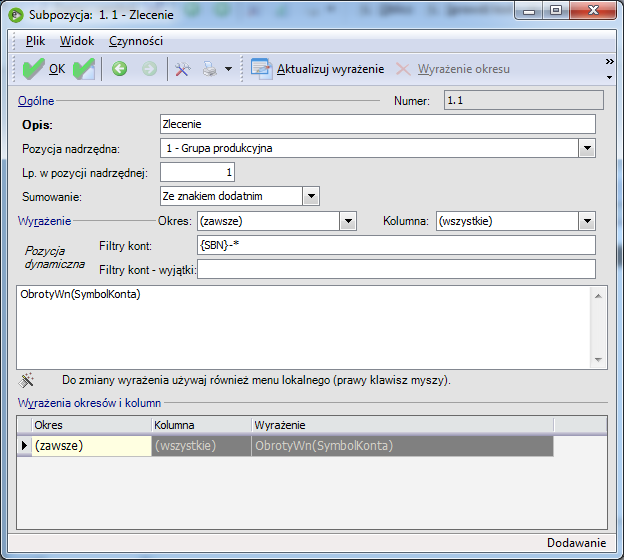The image size is (624, 560).
Task: Click the ObrotyWn(SymbolKonta) expression text area
Action: (304, 327)
